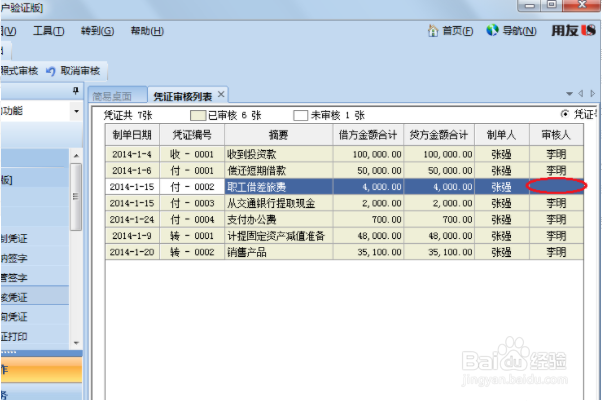
Task: Click the 未审核 color legend box
Action: click(x=300, y=115)
